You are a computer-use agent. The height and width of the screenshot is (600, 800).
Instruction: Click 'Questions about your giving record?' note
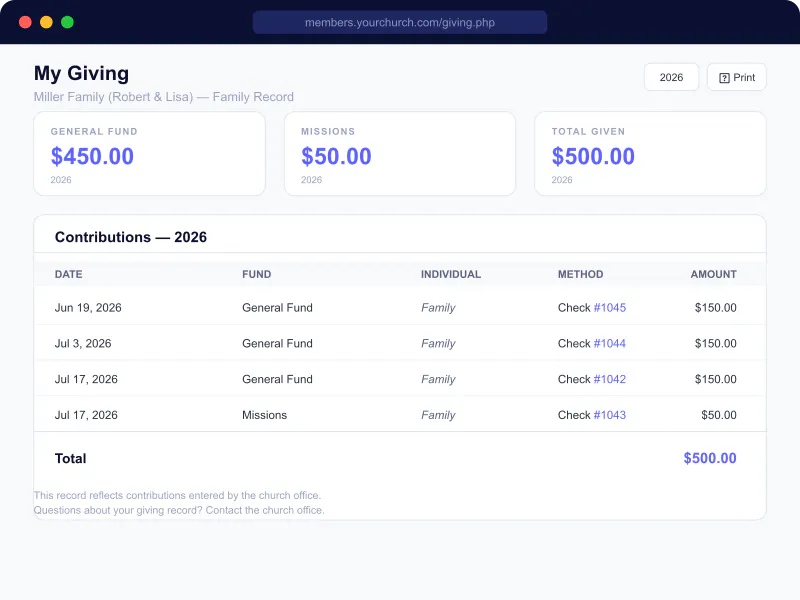point(179,510)
